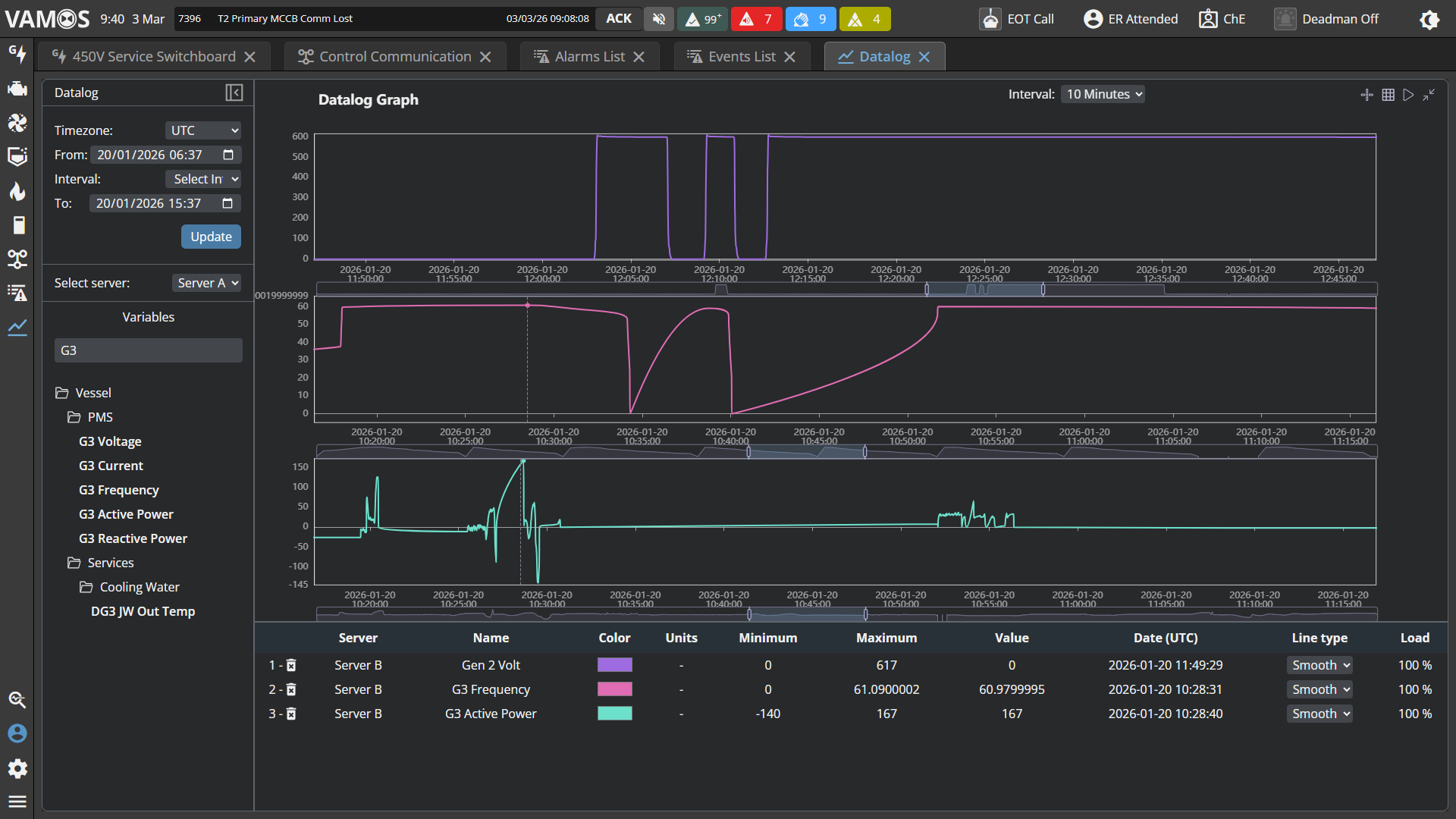Remove Gen 2 Volt row from graph
1456x819 pixels.
point(291,665)
